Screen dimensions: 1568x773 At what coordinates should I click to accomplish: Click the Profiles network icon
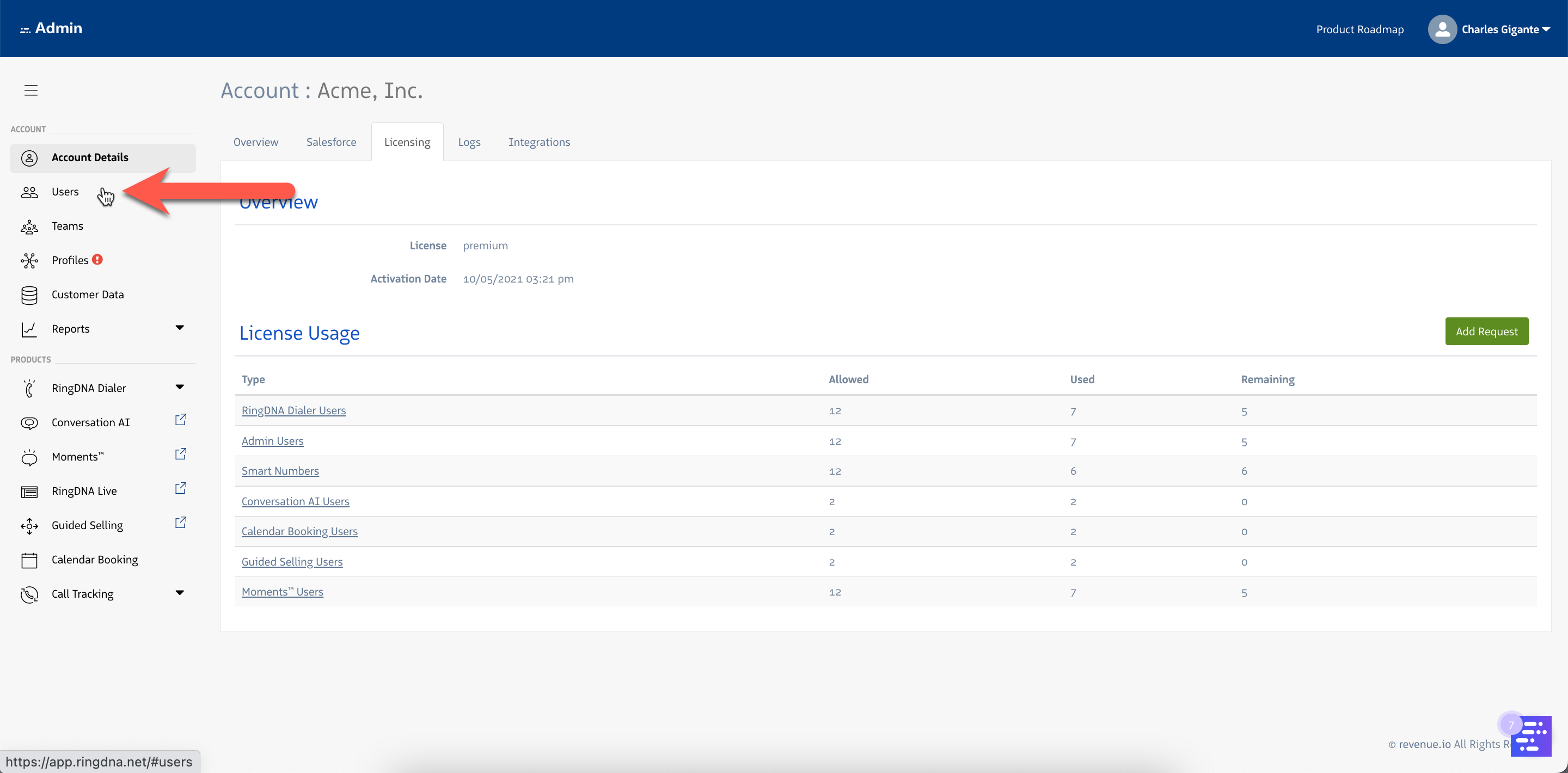coord(29,261)
